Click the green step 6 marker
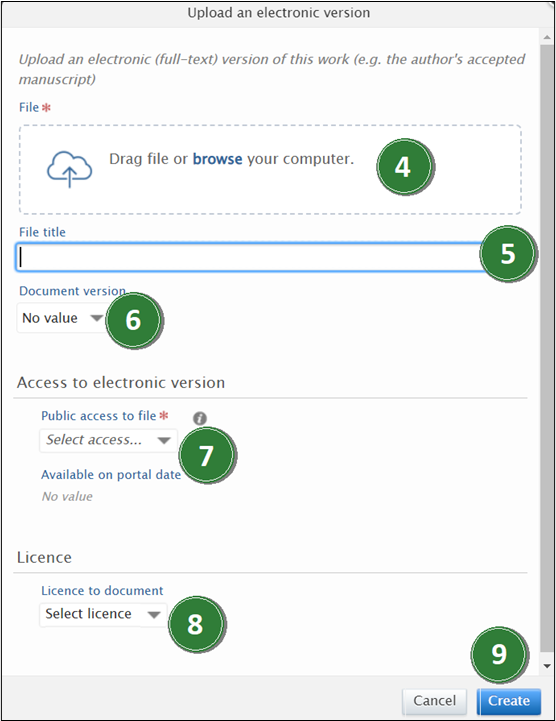The width and height of the screenshot is (556, 721). (133, 320)
